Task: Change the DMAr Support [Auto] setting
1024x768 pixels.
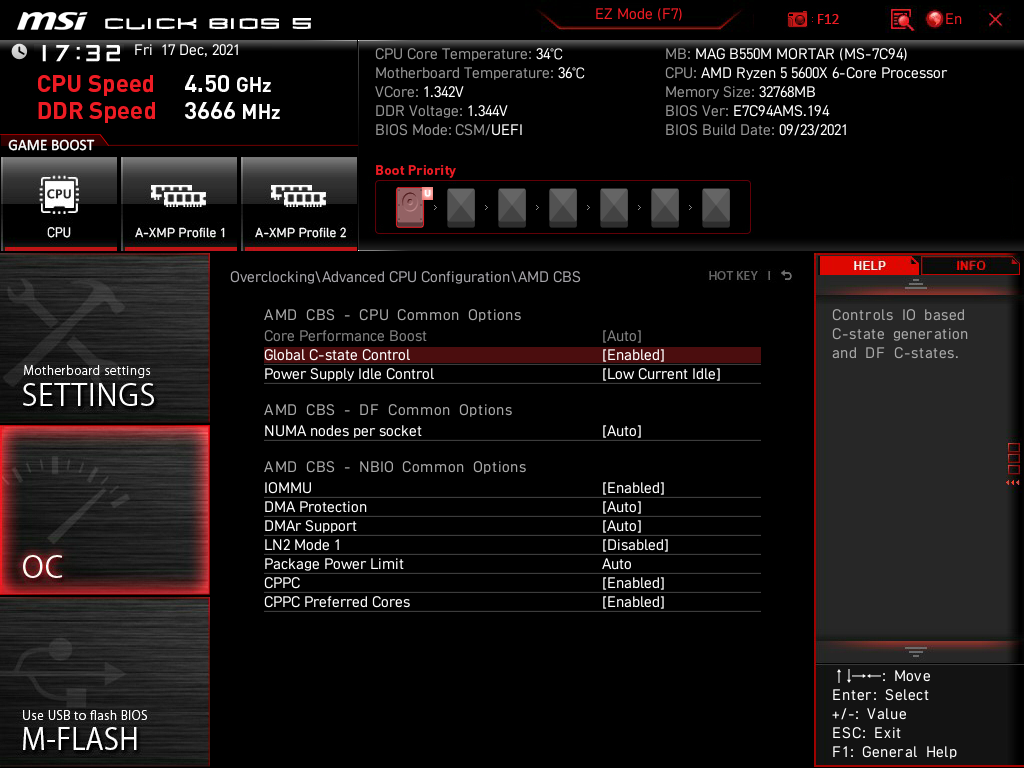Action: click(622, 526)
